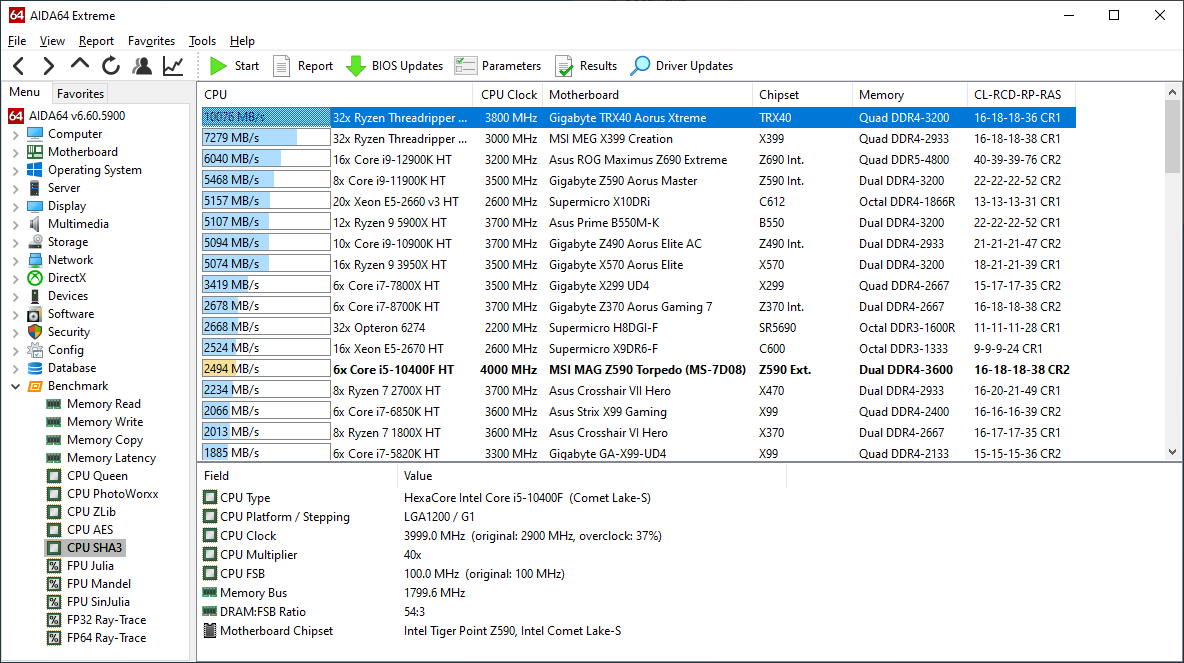Start the benchmark with the green arrow
This screenshot has height=663, width=1184.
pyautogui.click(x=219, y=66)
